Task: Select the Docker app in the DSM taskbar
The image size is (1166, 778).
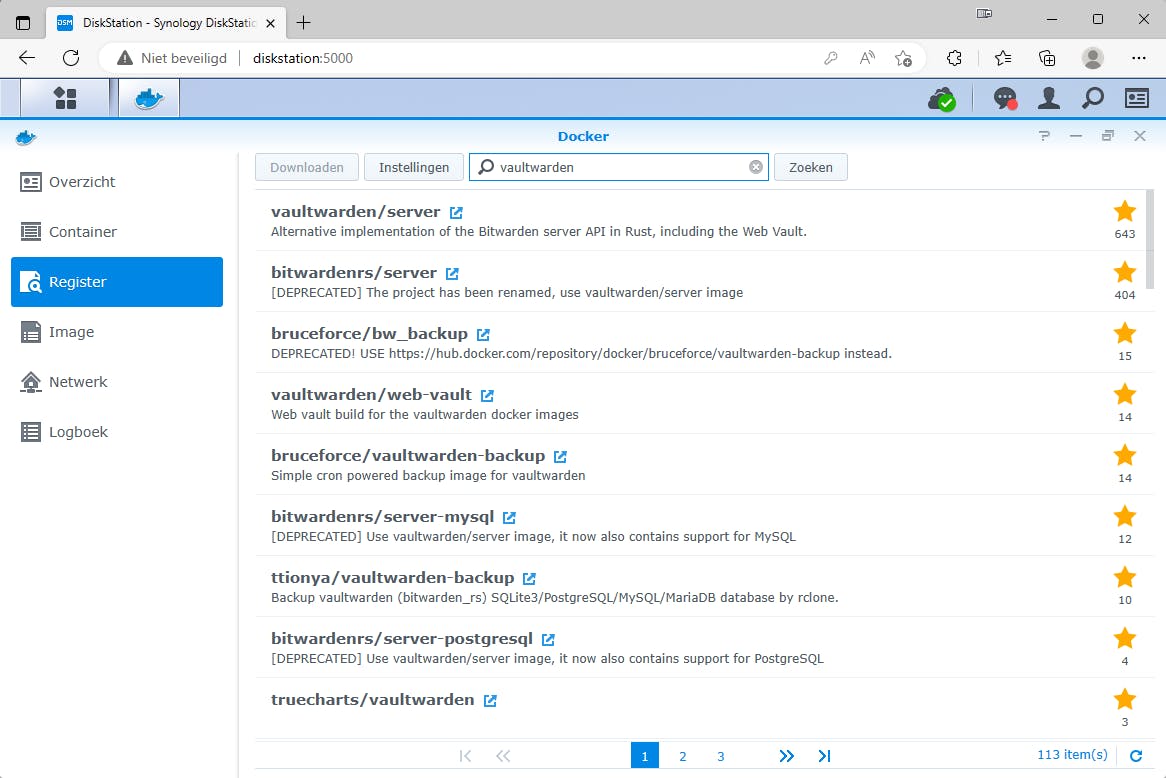Action: (149, 98)
